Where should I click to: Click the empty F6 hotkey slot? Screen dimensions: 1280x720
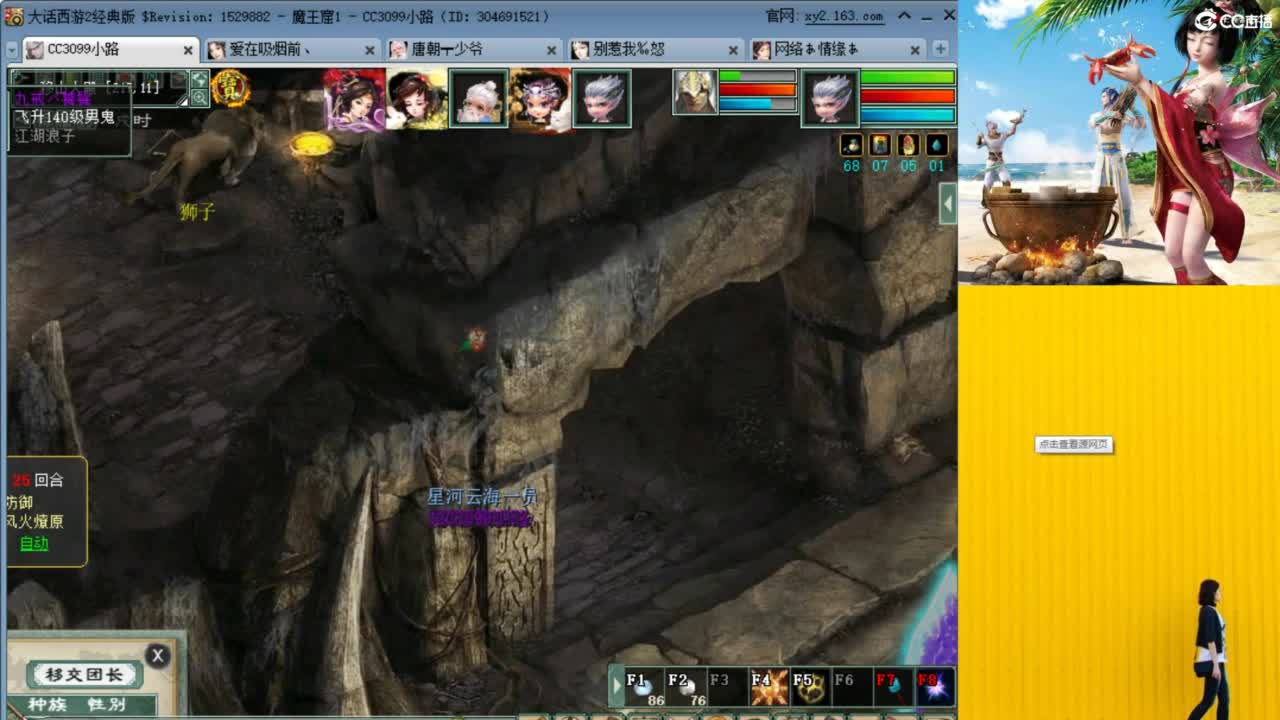click(852, 687)
